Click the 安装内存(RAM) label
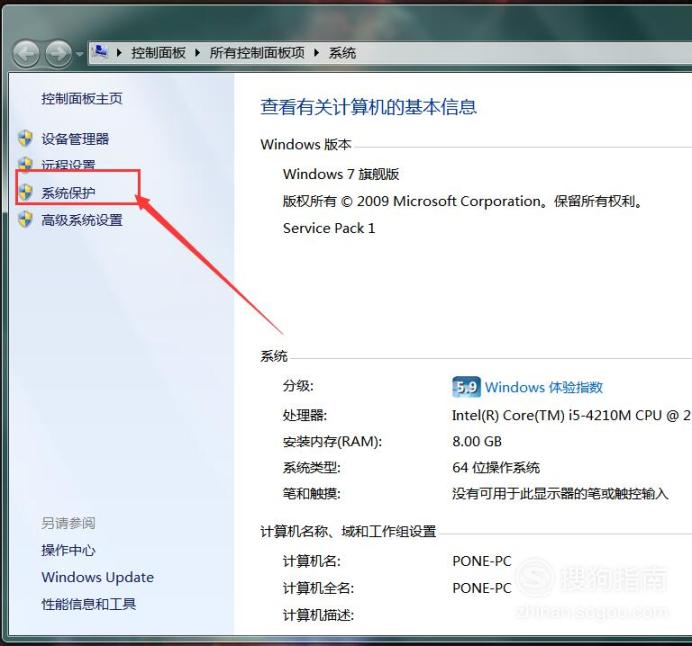The image size is (692, 646). click(x=332, y=441)
